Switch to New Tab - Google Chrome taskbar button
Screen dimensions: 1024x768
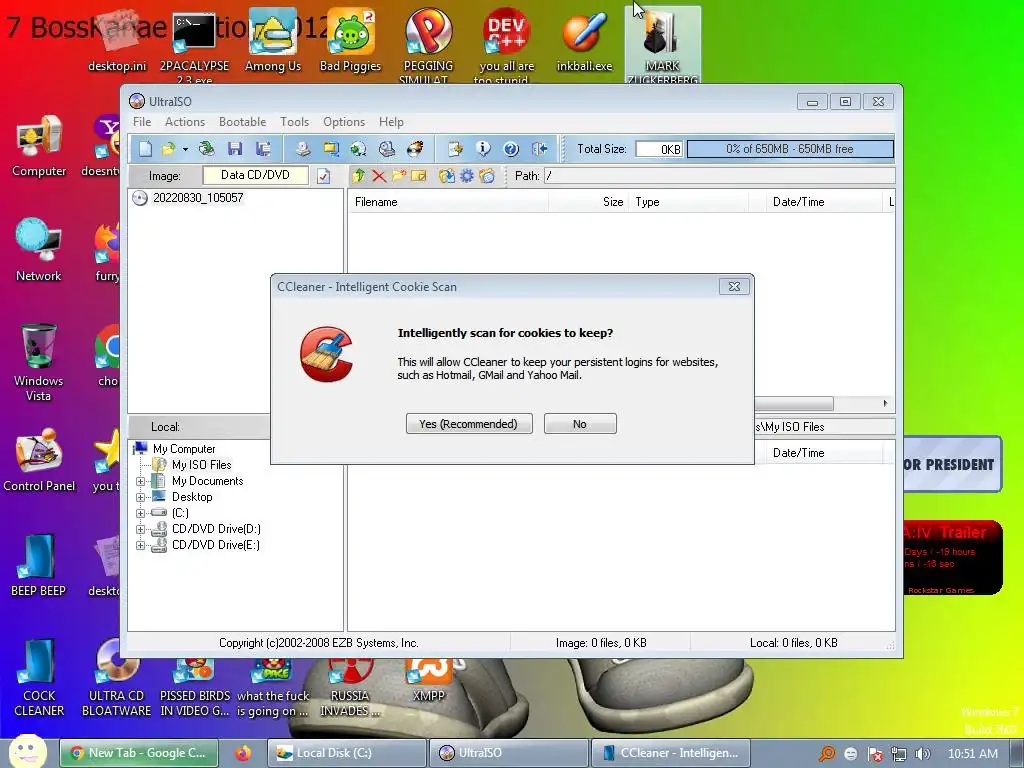click(x=138, y=753)
